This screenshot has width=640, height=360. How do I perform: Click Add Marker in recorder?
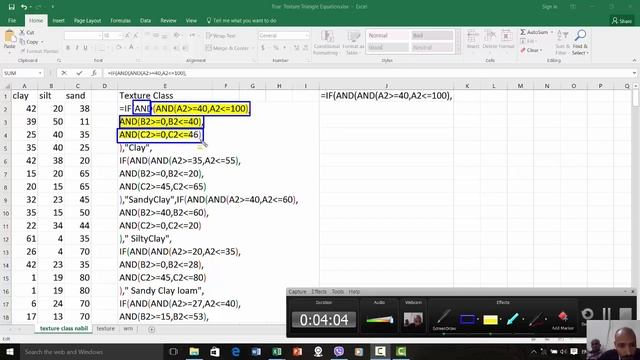(x=562, y=320)
